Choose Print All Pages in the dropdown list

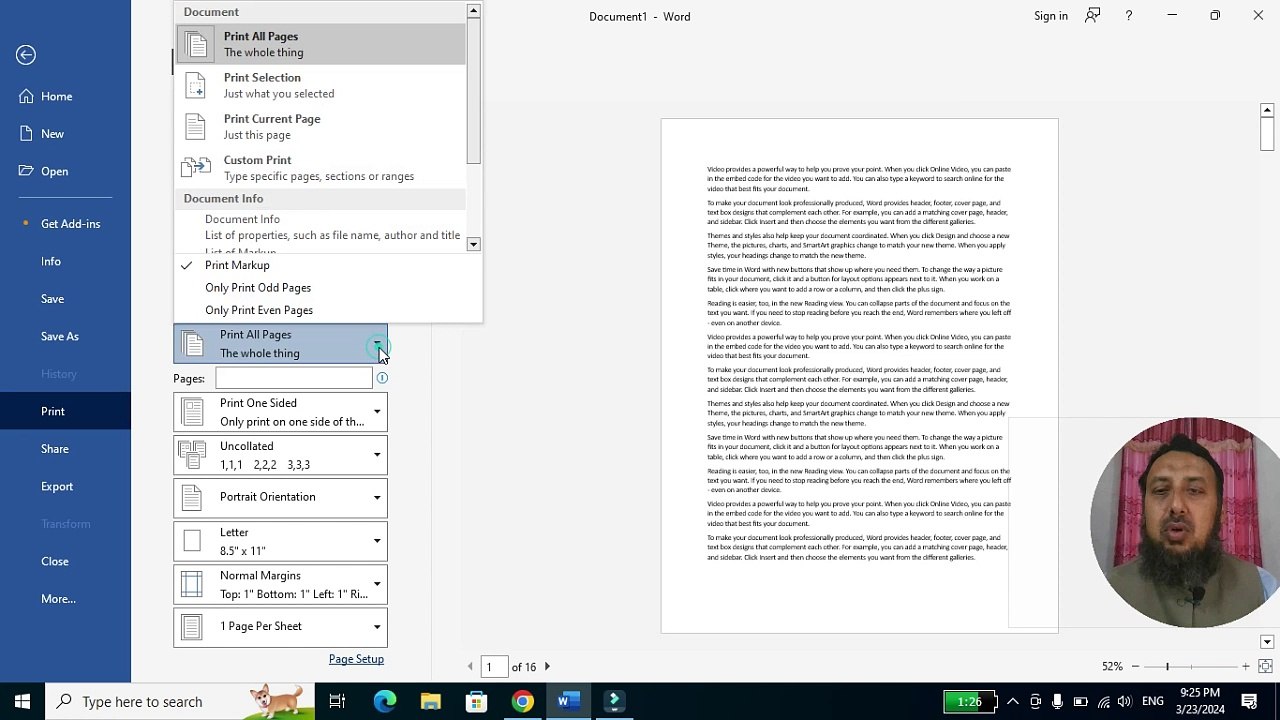pyautogui.click(x=320, y=44)
